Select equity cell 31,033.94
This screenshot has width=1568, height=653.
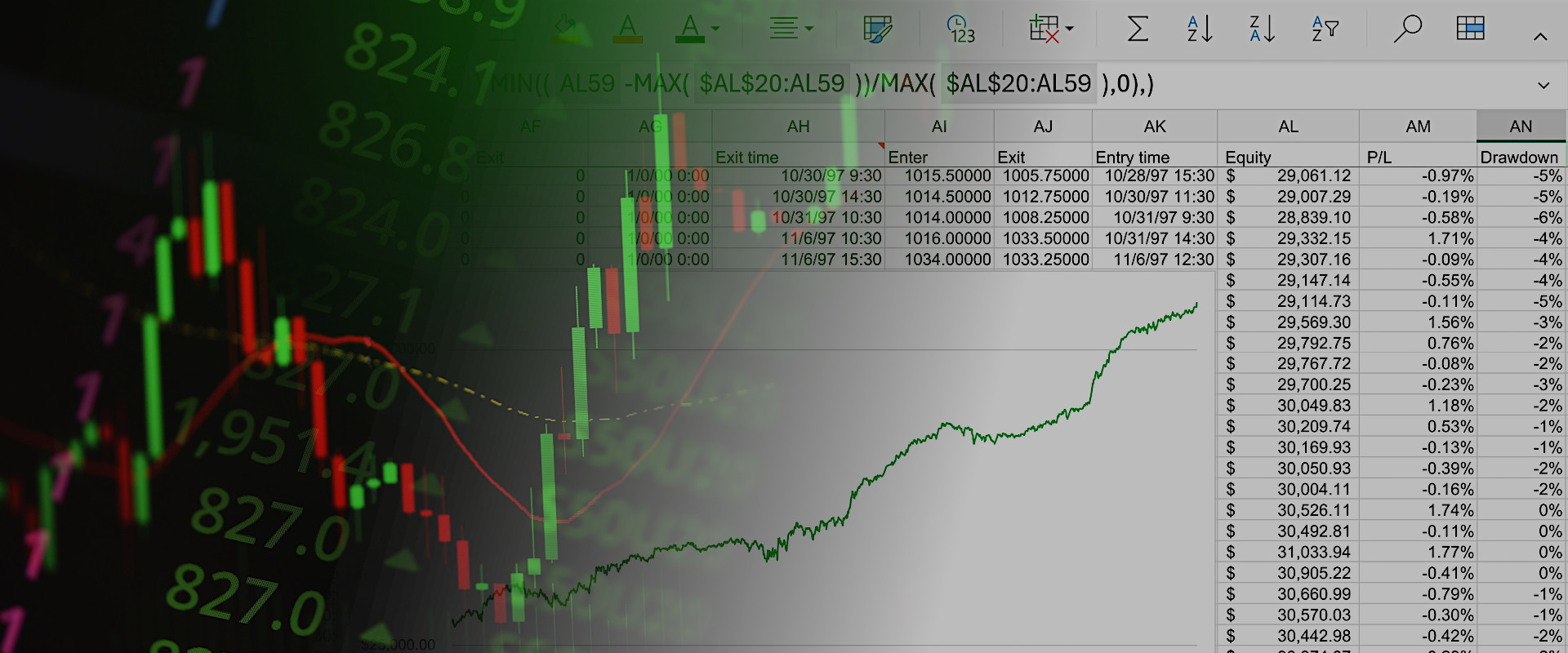(x=1288, y=552)
